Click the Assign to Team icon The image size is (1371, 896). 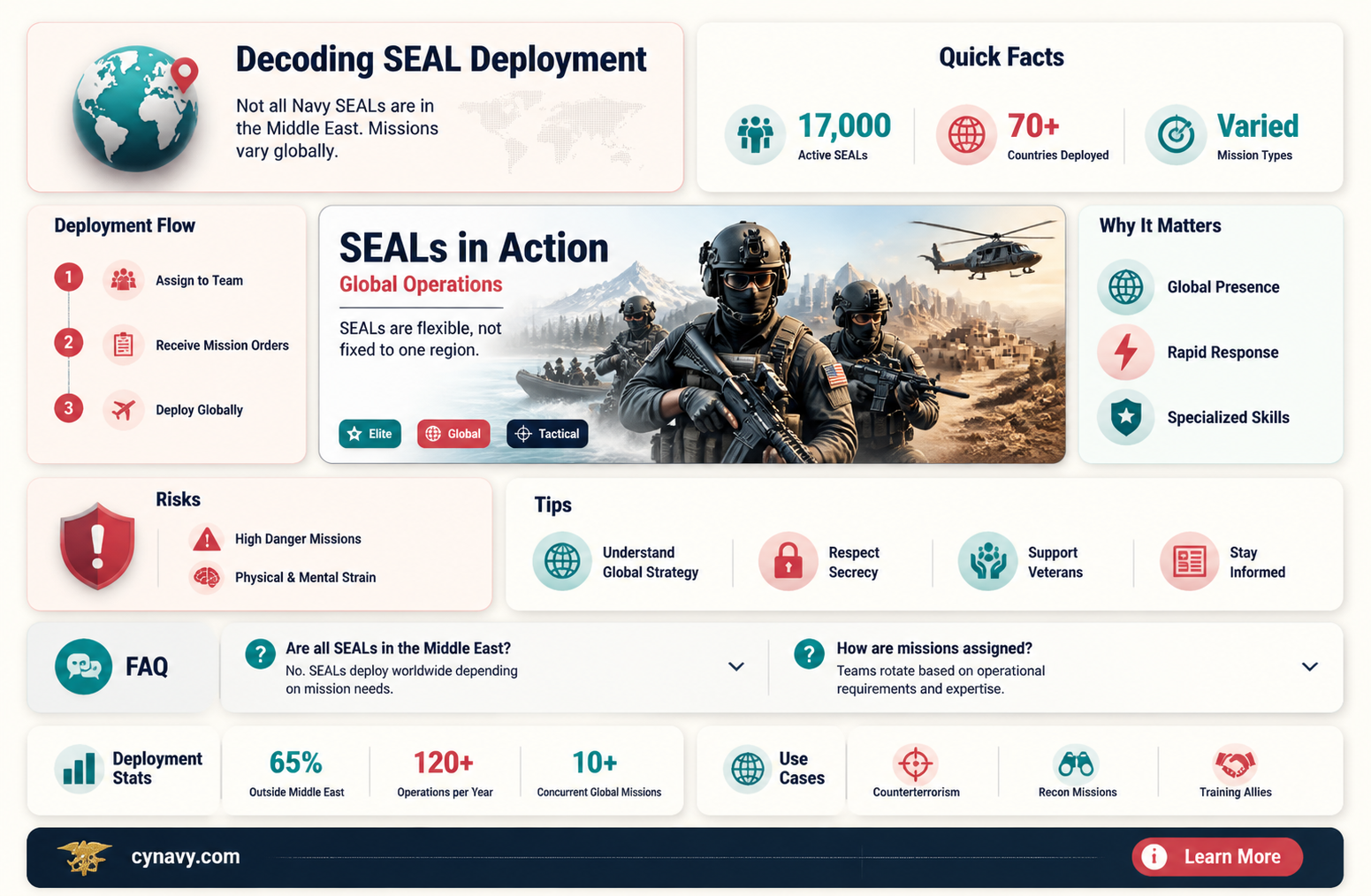[x=124, y=280]
